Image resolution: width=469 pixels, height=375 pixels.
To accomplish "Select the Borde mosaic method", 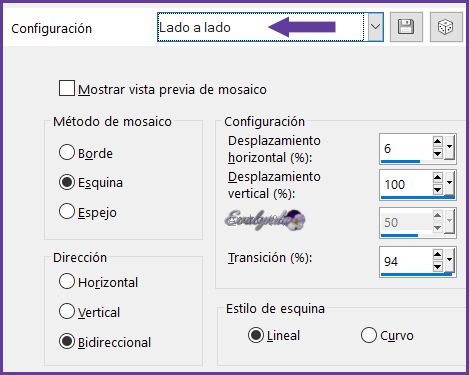I will pos(67,152).
